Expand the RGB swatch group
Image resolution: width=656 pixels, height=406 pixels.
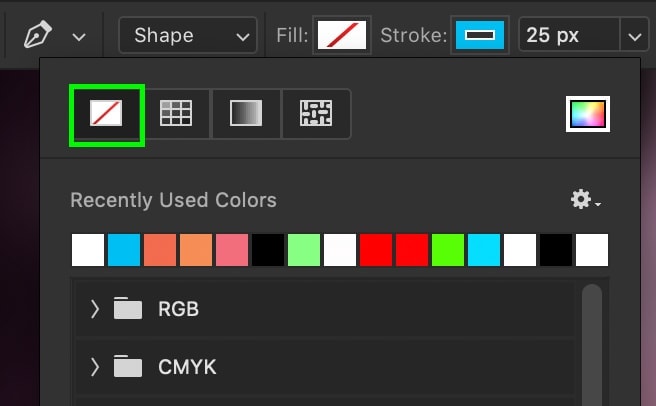[95, 309]
